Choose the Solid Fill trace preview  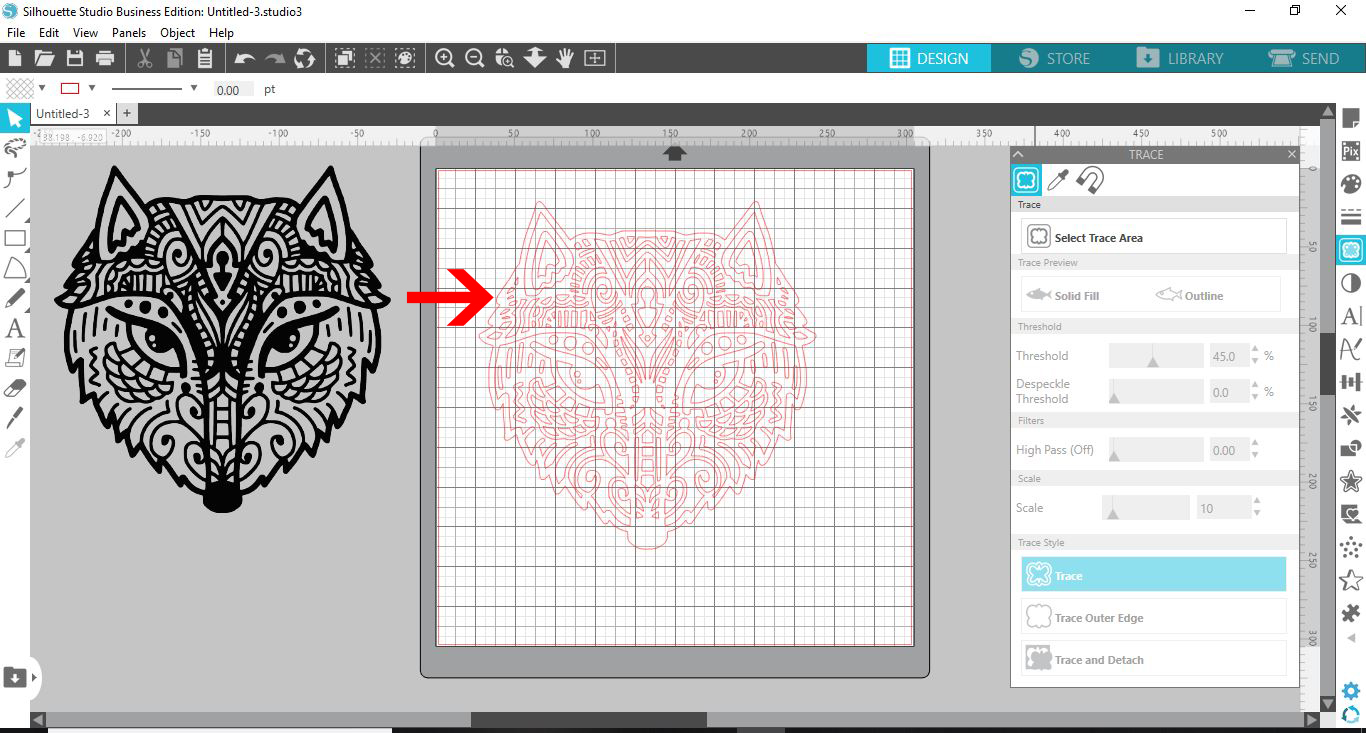[1062, 296]
